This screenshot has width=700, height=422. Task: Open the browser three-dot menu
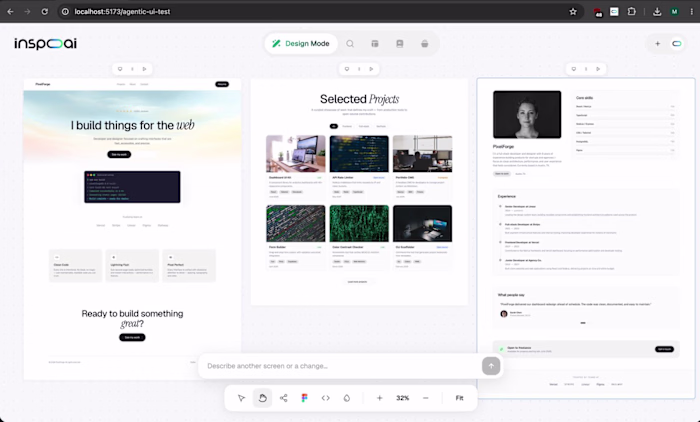[692, 12]
